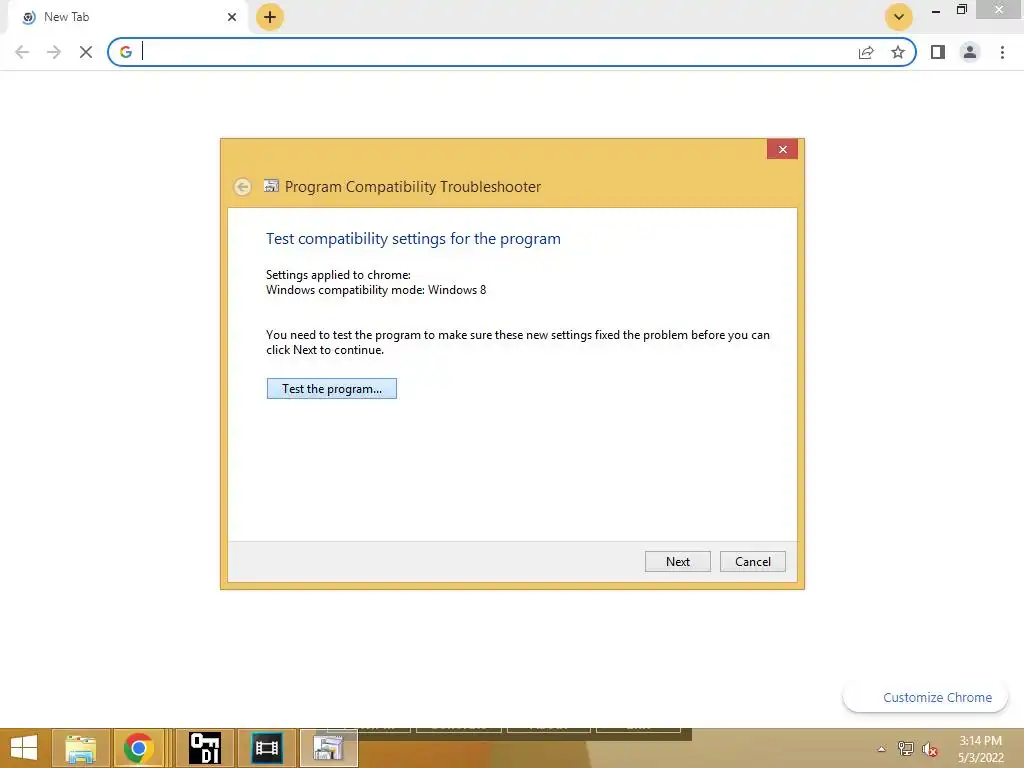The height and width of the screenshot is (768, 1024).
Task: Open a new Chrome tab with the plus button
Action: [270, 17]
